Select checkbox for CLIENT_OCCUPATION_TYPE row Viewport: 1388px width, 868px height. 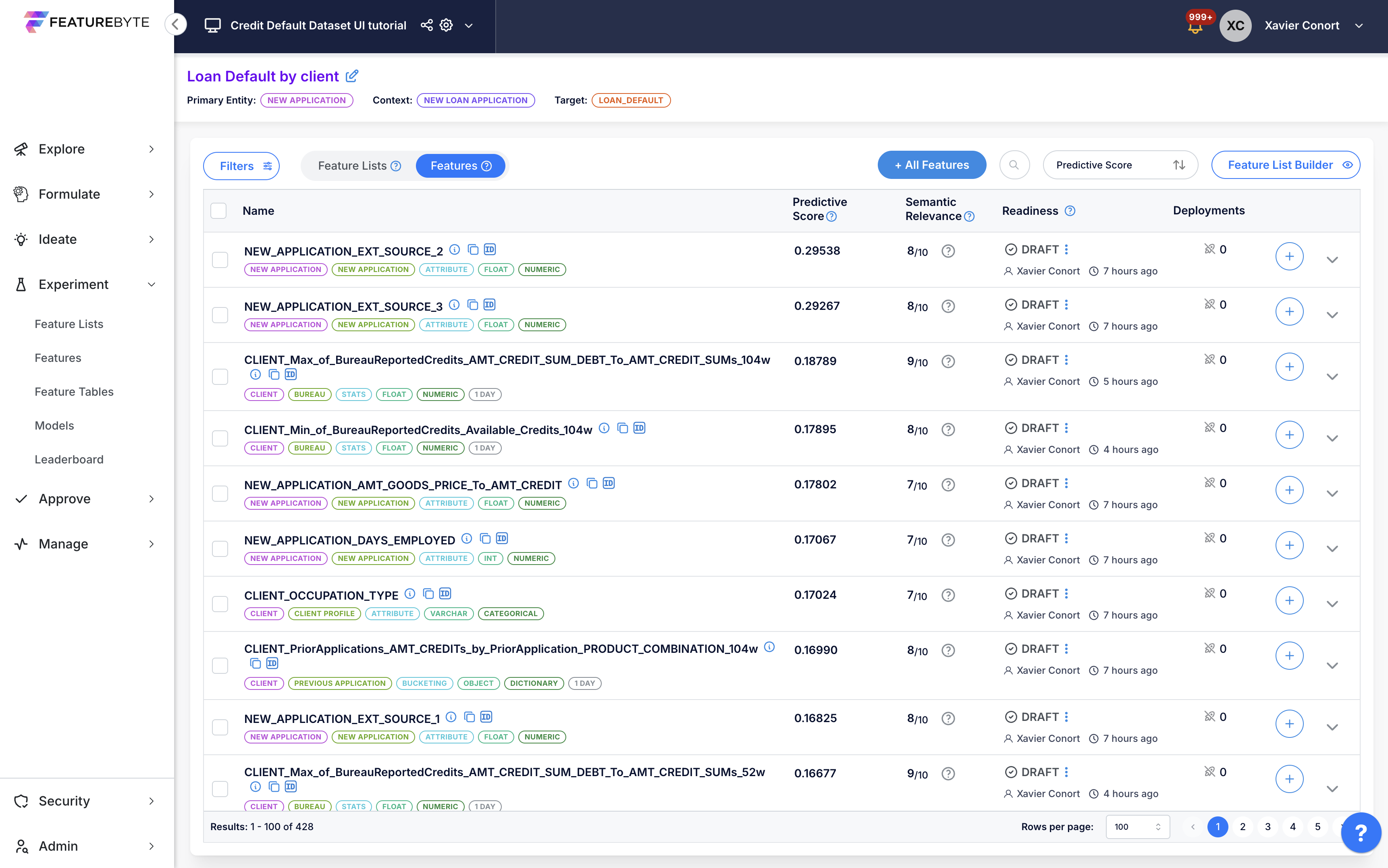[220, 604]
